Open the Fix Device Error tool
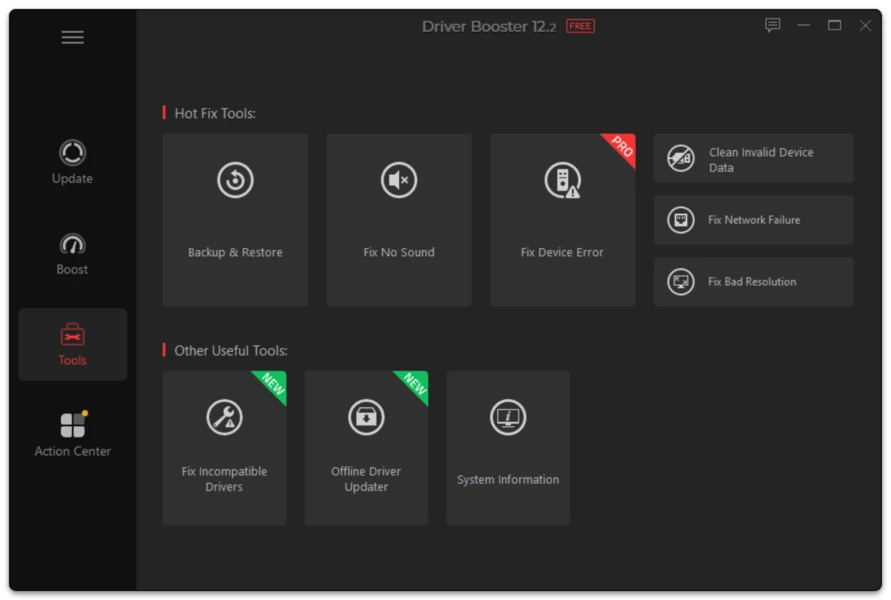891x600 pixels. [563, 220]
